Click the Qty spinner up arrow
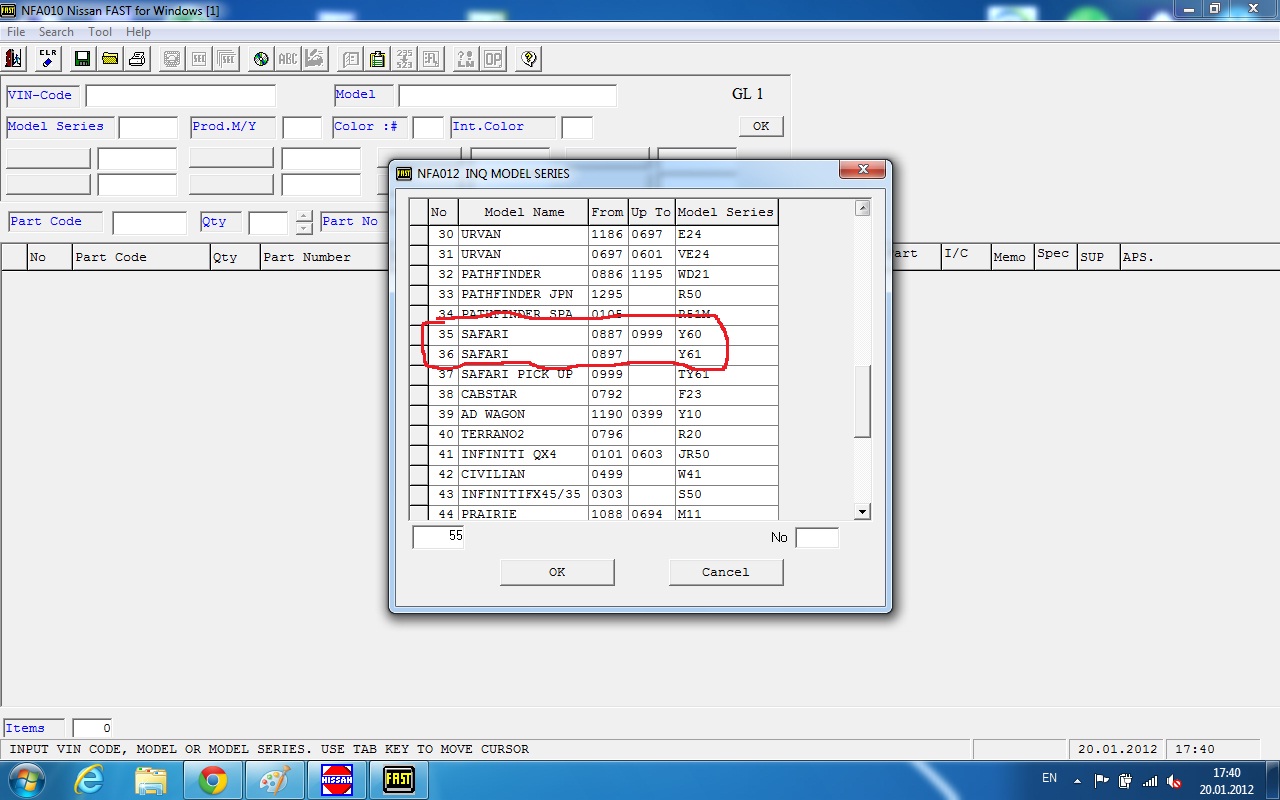Image resolution: width=1280 pixels, height=800 pixels. point(304,216)
